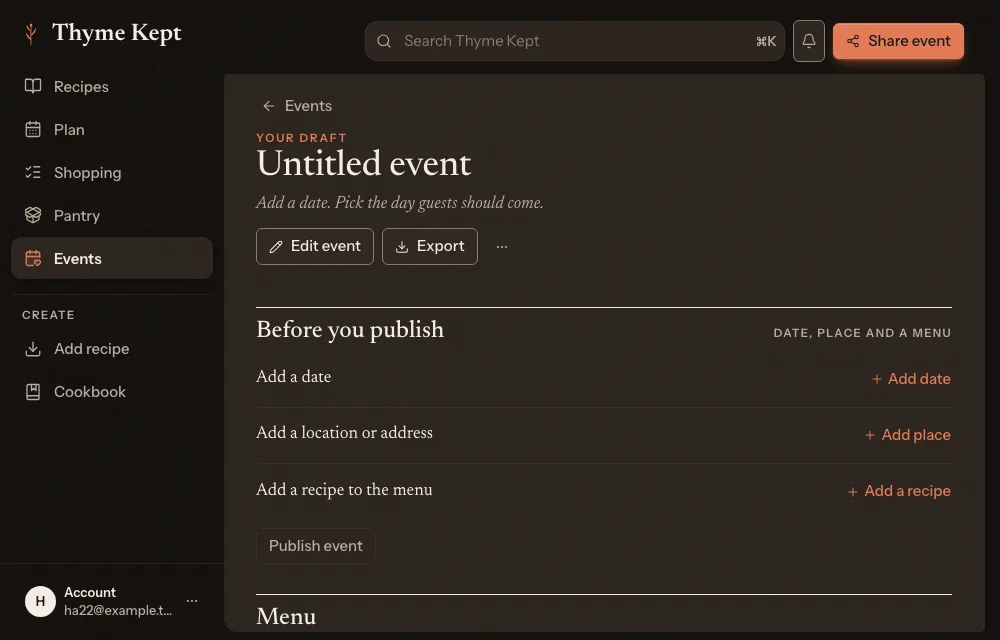Click the Pantry box icon
The width and height of the screenshot is (1000, 640).
coord(33,215)
